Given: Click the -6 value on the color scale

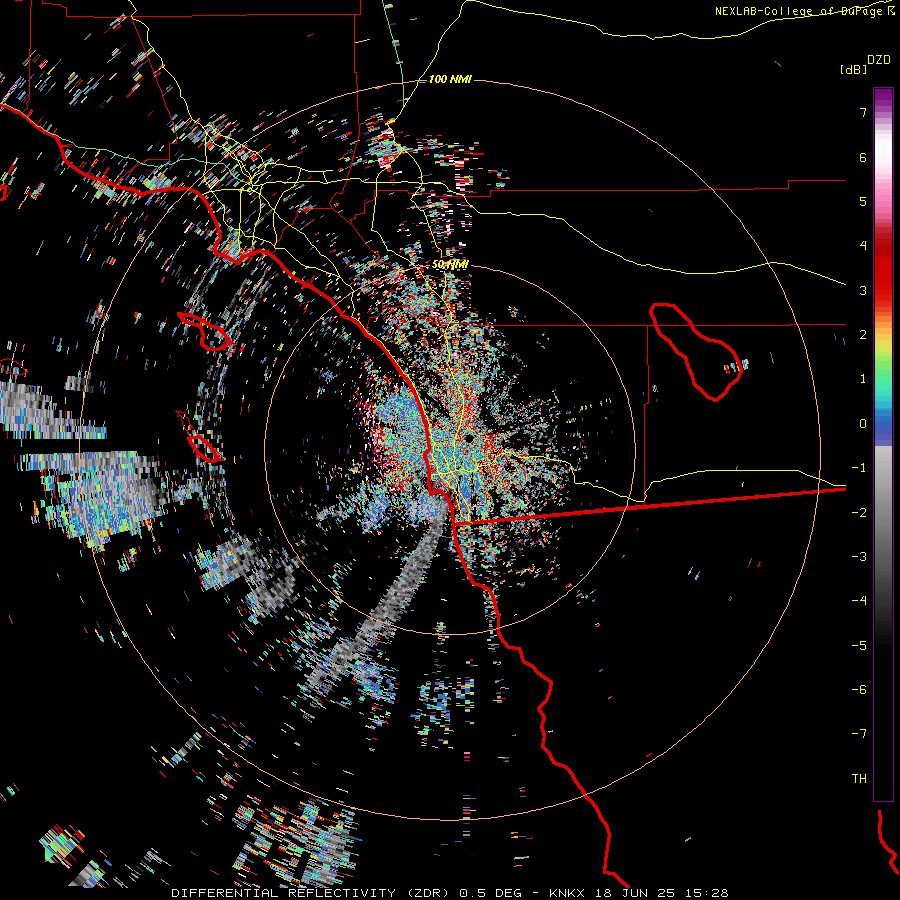Looking at the screenshot, I should pos(859,690).
